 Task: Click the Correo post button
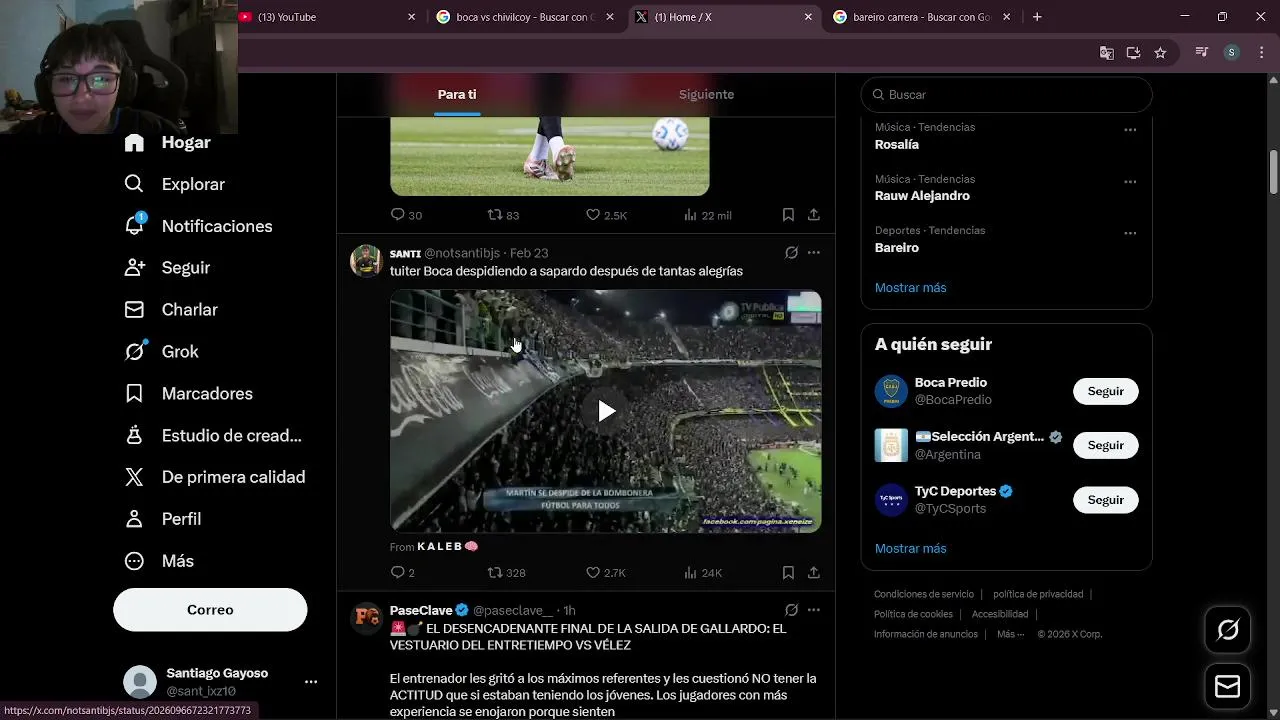pos(210,610)
